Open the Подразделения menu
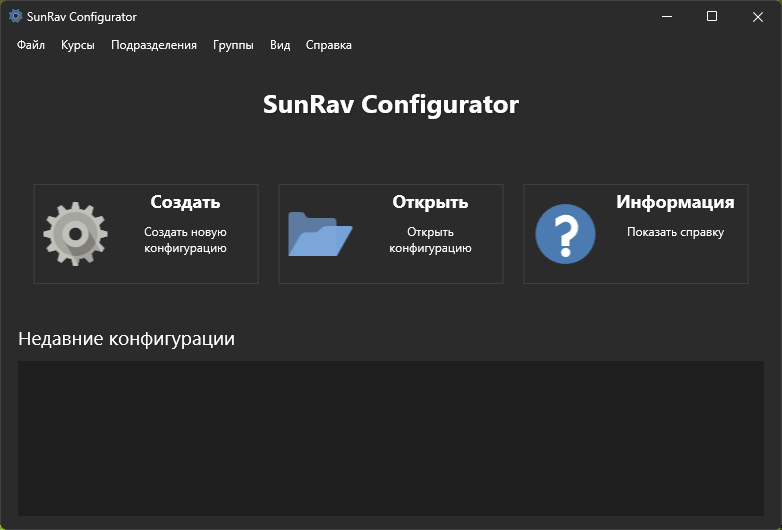The height and width of the screenshot is (530, 782). click(x=154, y=45)
